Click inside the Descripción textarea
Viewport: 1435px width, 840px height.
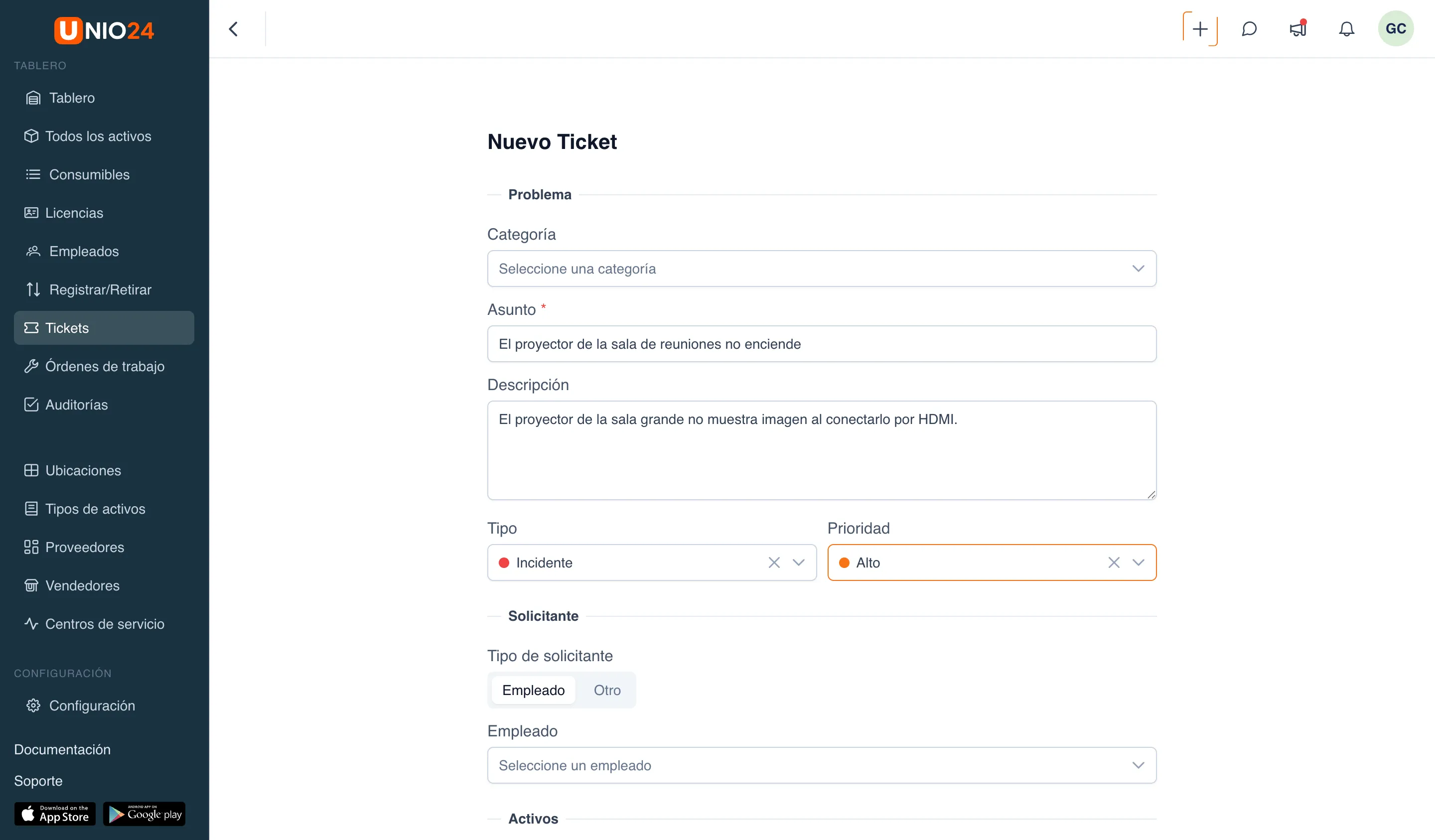click(822, 450)
